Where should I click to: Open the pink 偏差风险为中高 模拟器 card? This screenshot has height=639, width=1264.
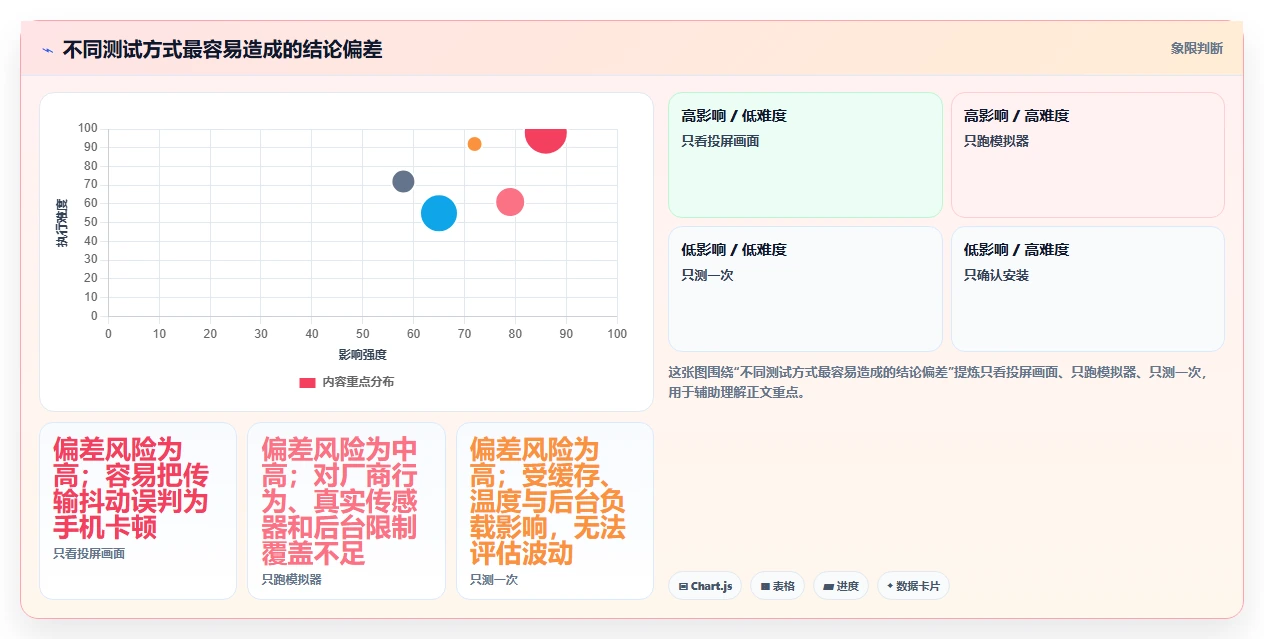(x=346, y=511)
